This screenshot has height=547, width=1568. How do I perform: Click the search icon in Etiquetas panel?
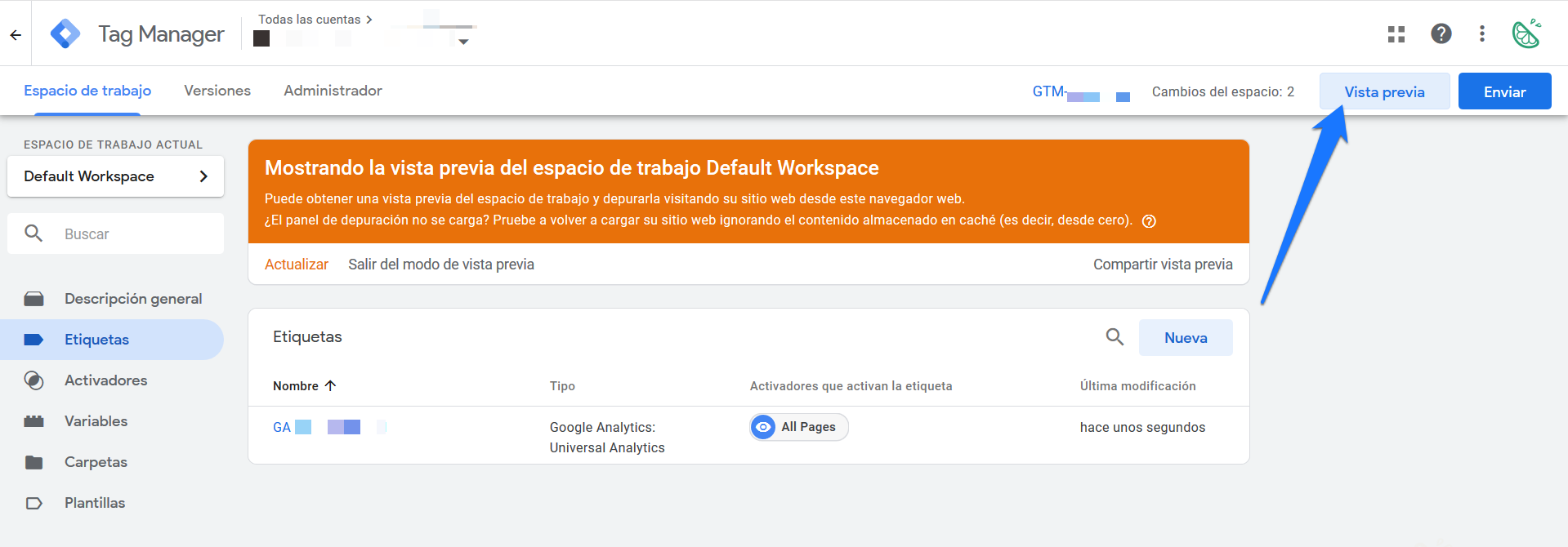pyautogui.click(x=1115, y=337)
